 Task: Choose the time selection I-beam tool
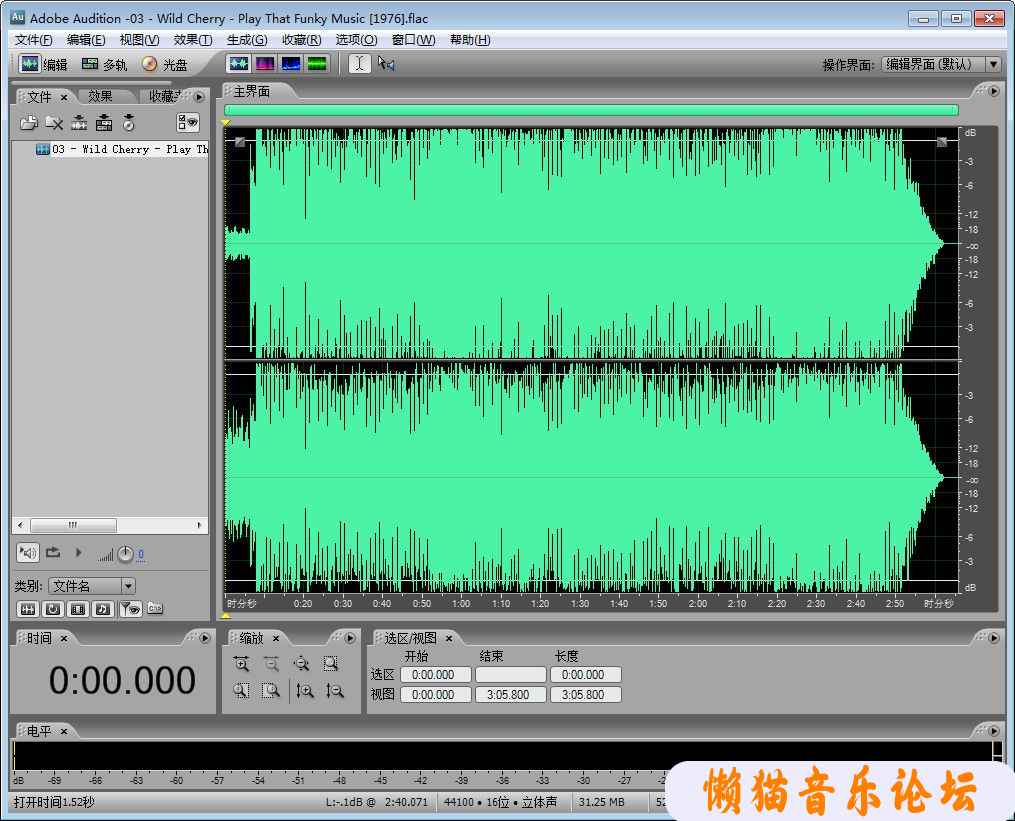point(360,63)
